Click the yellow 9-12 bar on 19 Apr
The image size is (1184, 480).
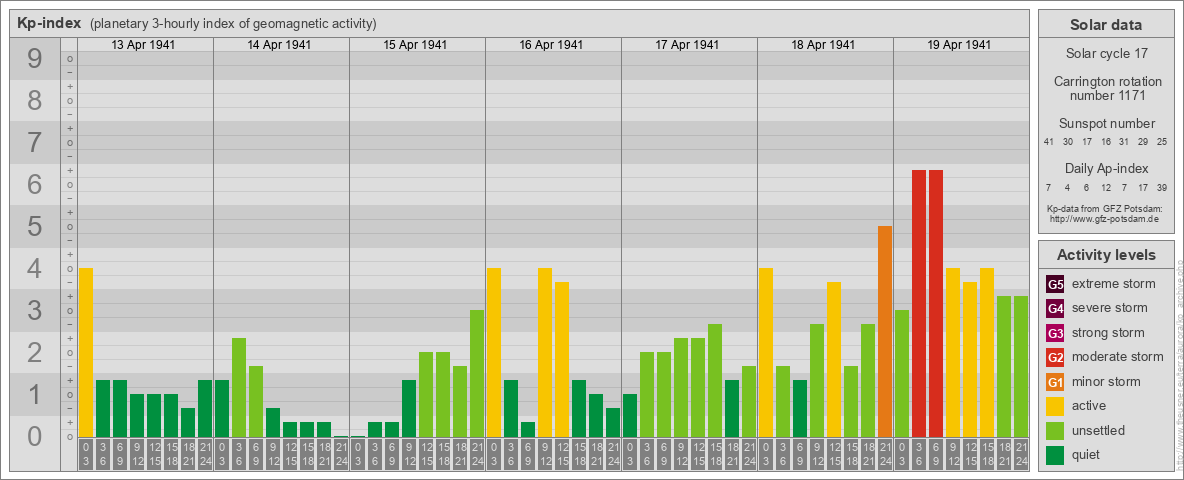pyautogui.click(x=953, y=352)
